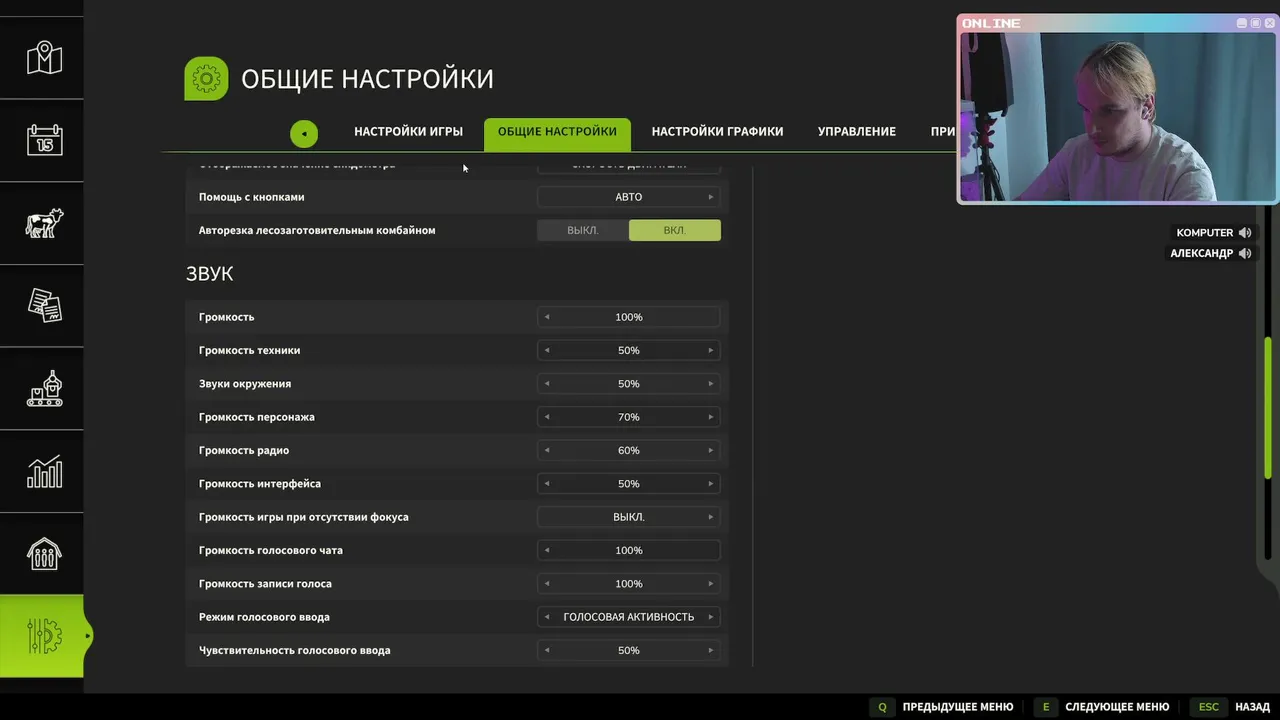Image resolution: width=1280 pixels, height=720 pixels.
Task: Increase Звуки окружения with right arrow
Action: [x=711, y=384]
